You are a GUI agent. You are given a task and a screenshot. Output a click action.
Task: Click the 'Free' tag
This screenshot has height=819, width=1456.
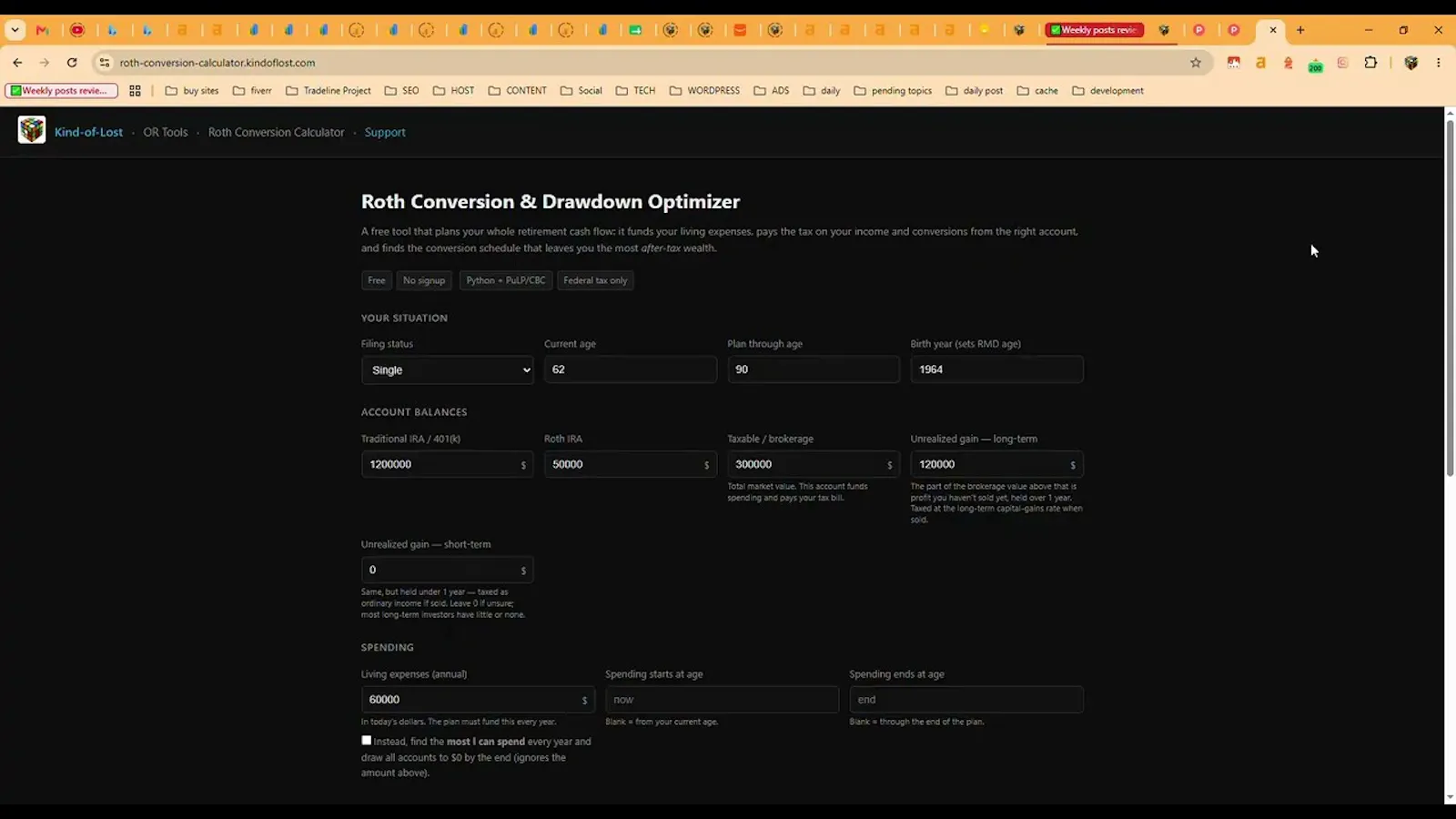[x=376, y=280]
